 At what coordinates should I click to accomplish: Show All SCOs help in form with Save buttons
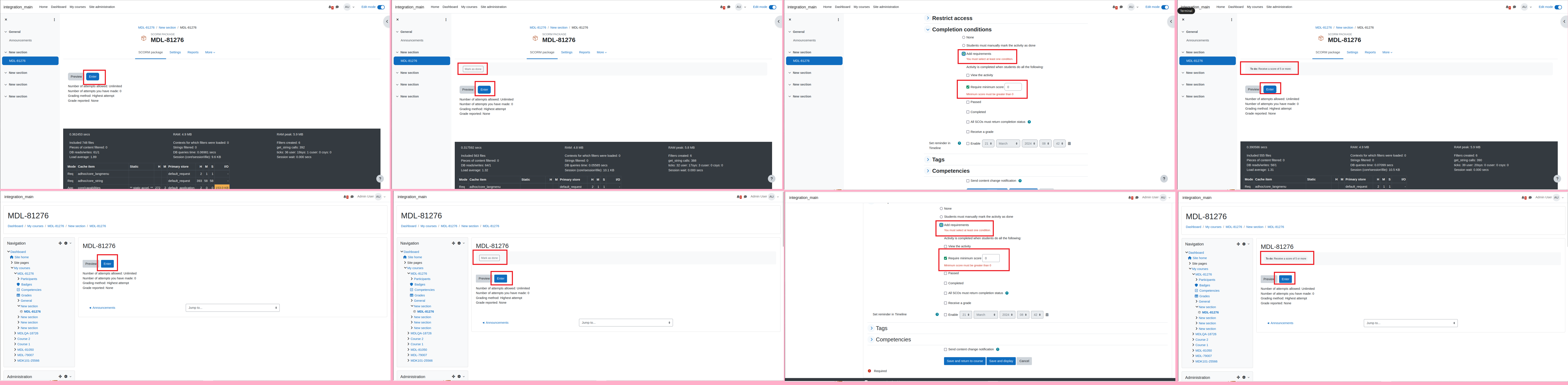tap(1007, 293)
